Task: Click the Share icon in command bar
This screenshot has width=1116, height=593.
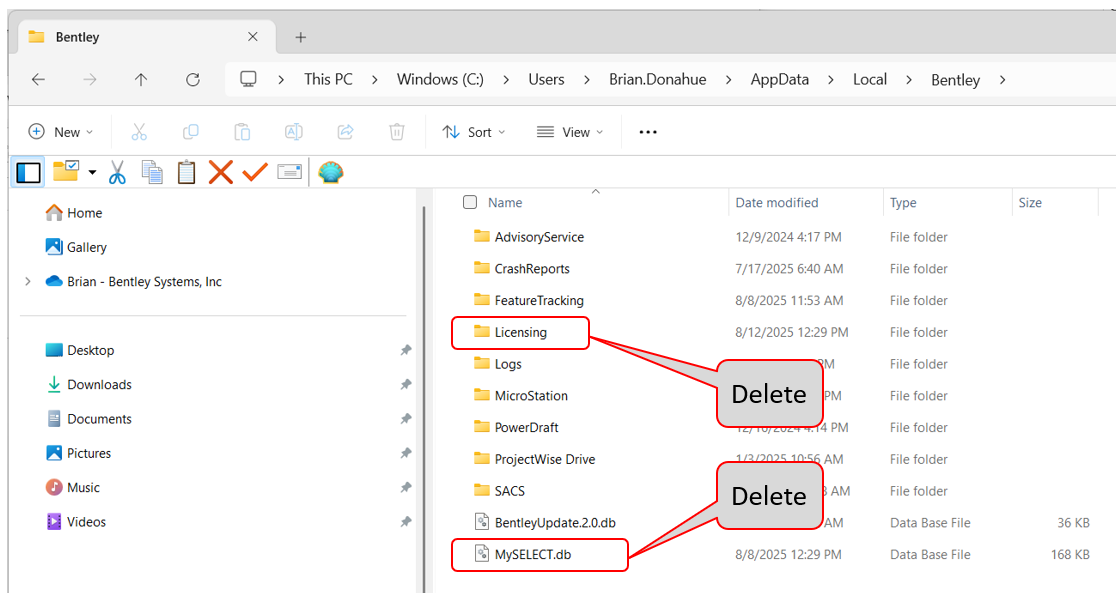Action: click(345, 132)
